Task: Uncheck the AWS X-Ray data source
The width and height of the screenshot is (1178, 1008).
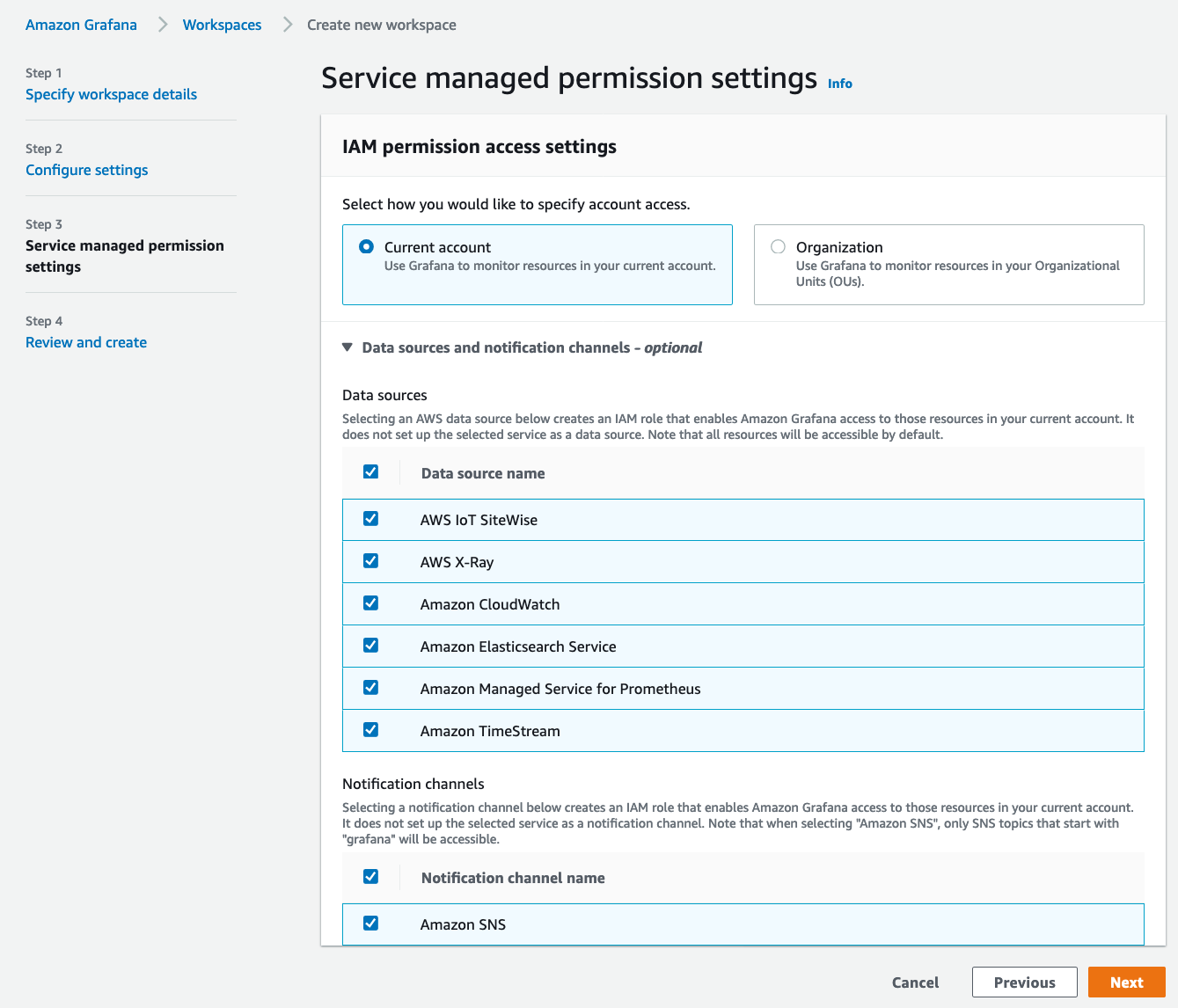Action: [370, 560]
